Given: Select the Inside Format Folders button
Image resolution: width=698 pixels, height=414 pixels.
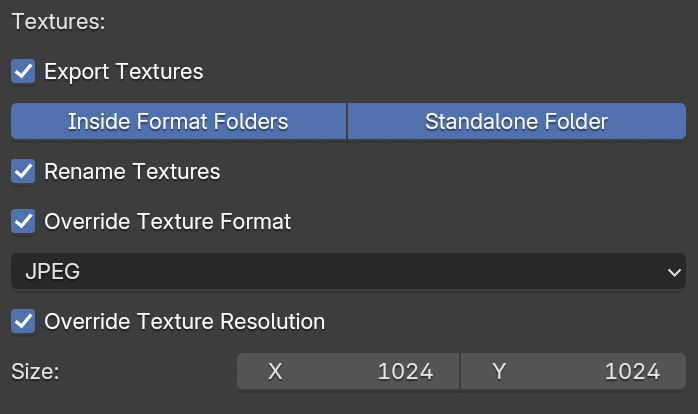Looking at the screenshot, I should (x=178, y=122).
